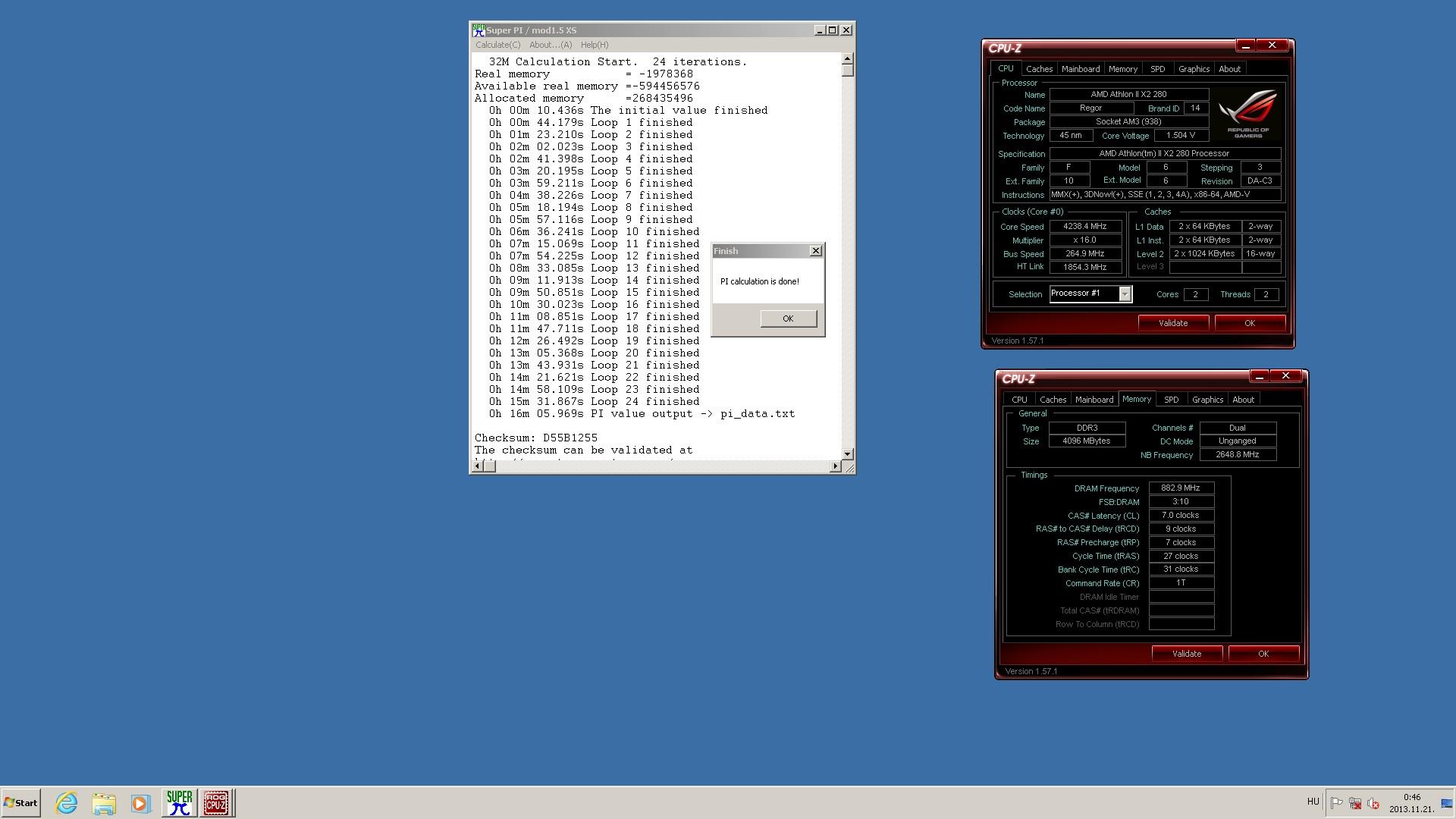Click the Super PI vertical scrollbar up arrow
The image size is (1456, 819).
[x=848, y=59]
